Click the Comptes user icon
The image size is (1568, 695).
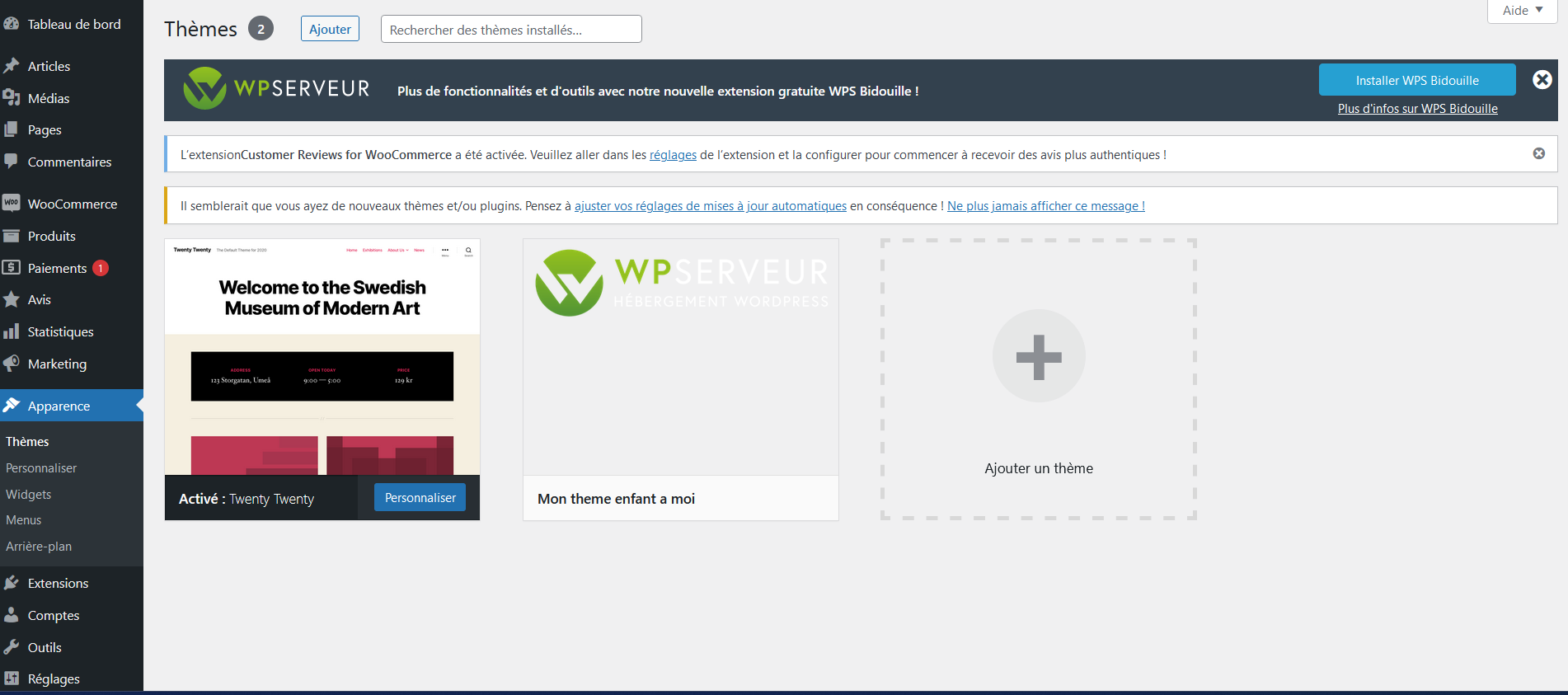[x=11, y=615]
